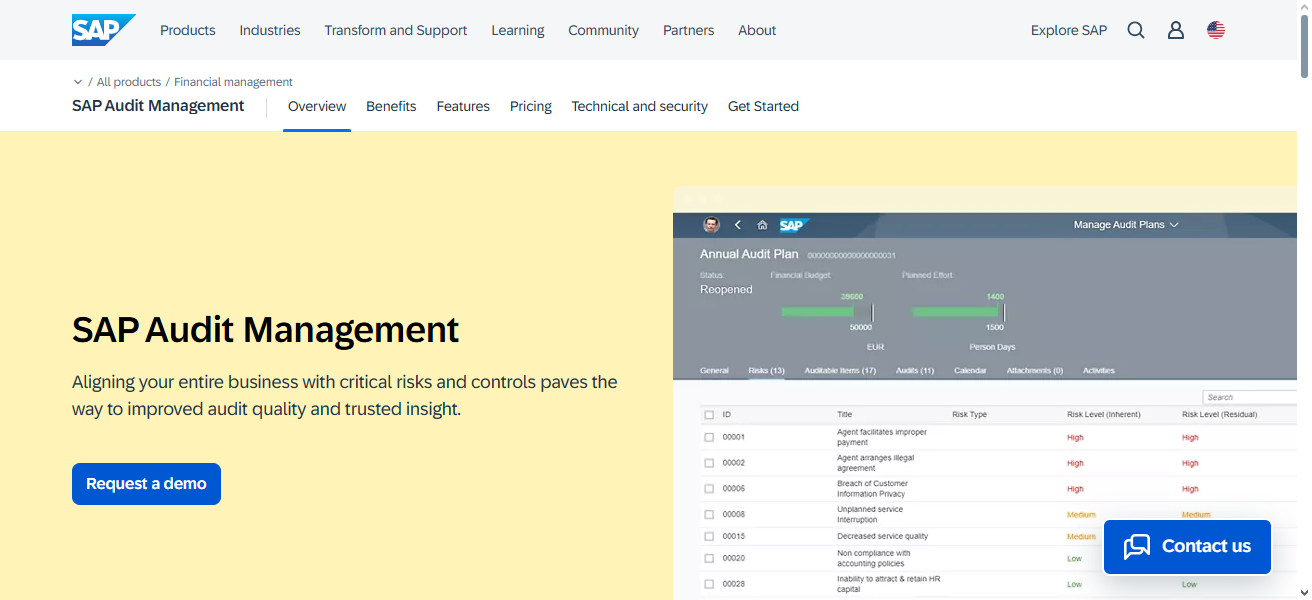Open the Explore SAP dropdown

(x=1068, y=30)
